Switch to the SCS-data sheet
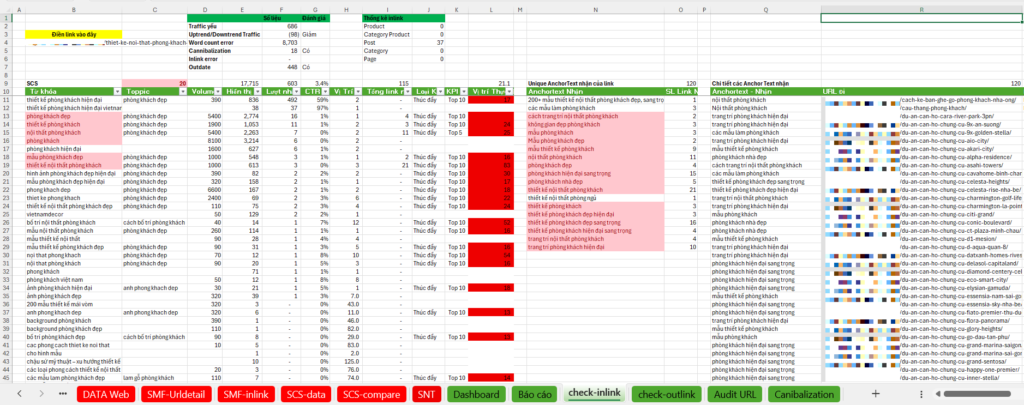Screen dimensions: 1024x405 (x=305, y=394)
